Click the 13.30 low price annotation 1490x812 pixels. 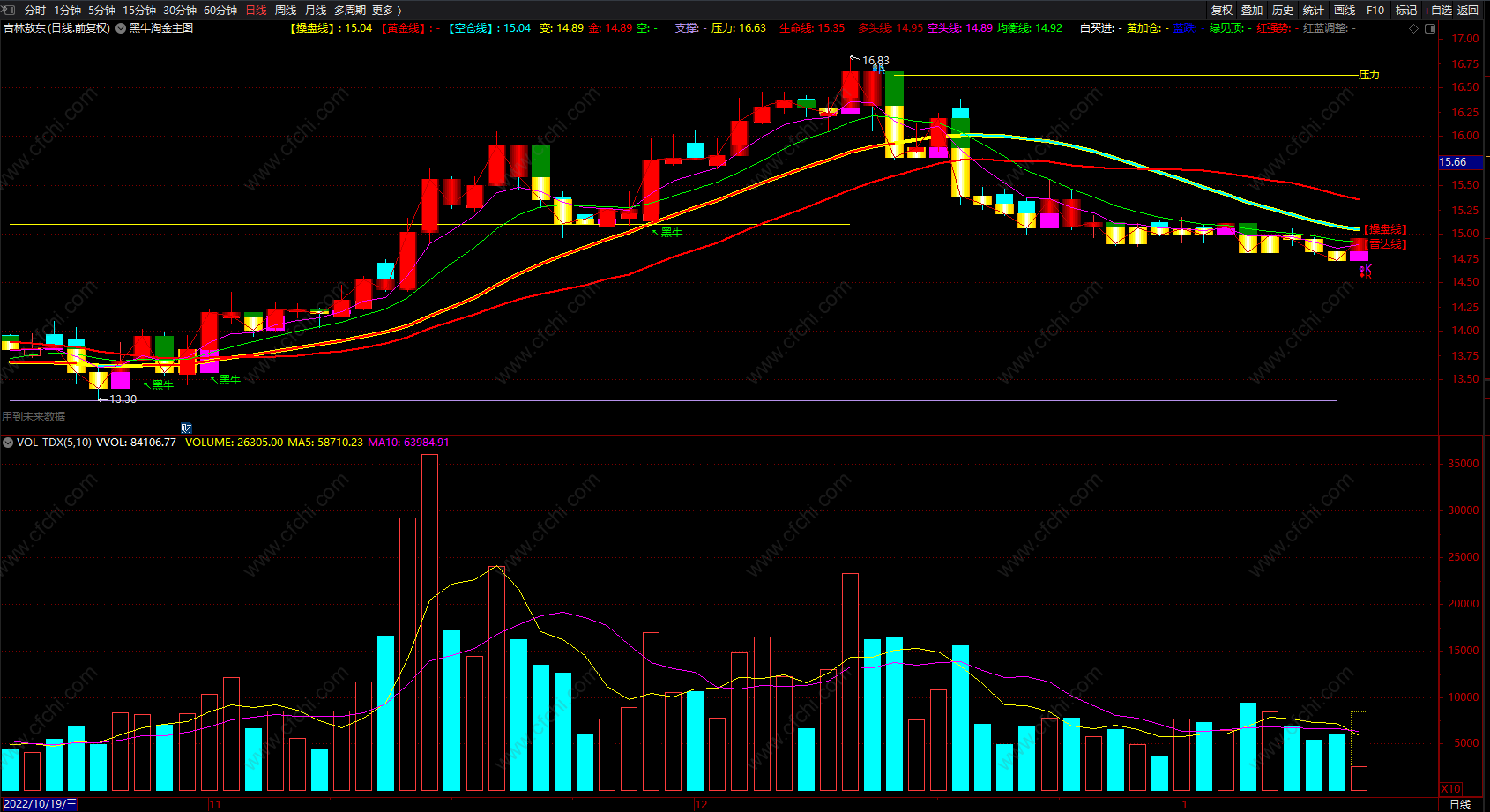(x=123, y=399)
